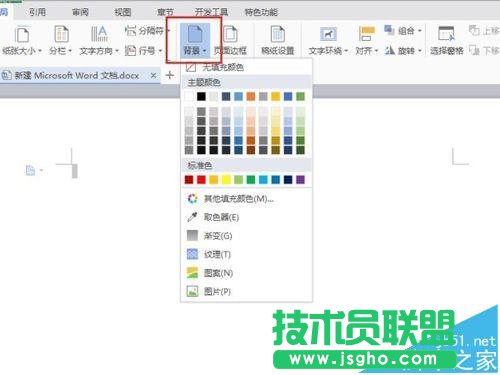
Task: Expand the 文字方向 dropdown arrow
Action: click(117, 51)
